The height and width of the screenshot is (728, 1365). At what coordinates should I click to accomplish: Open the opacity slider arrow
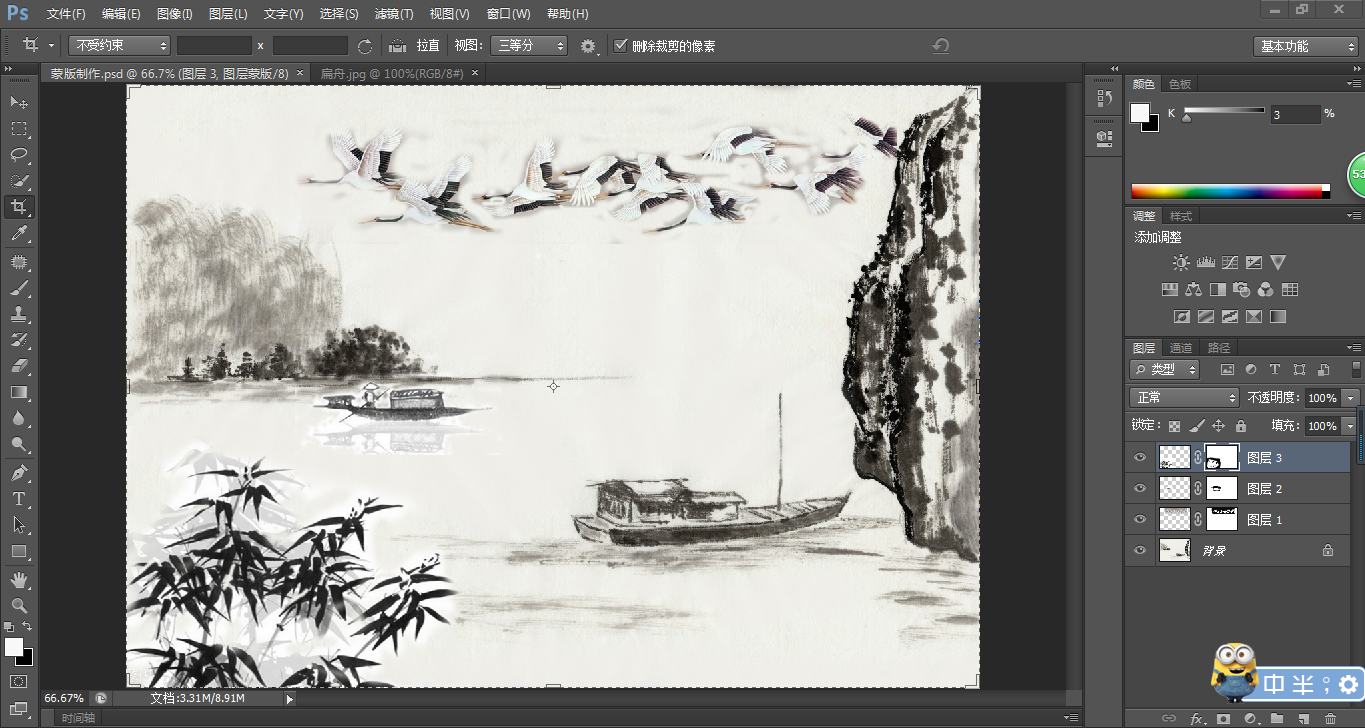tap(1352, 398)
